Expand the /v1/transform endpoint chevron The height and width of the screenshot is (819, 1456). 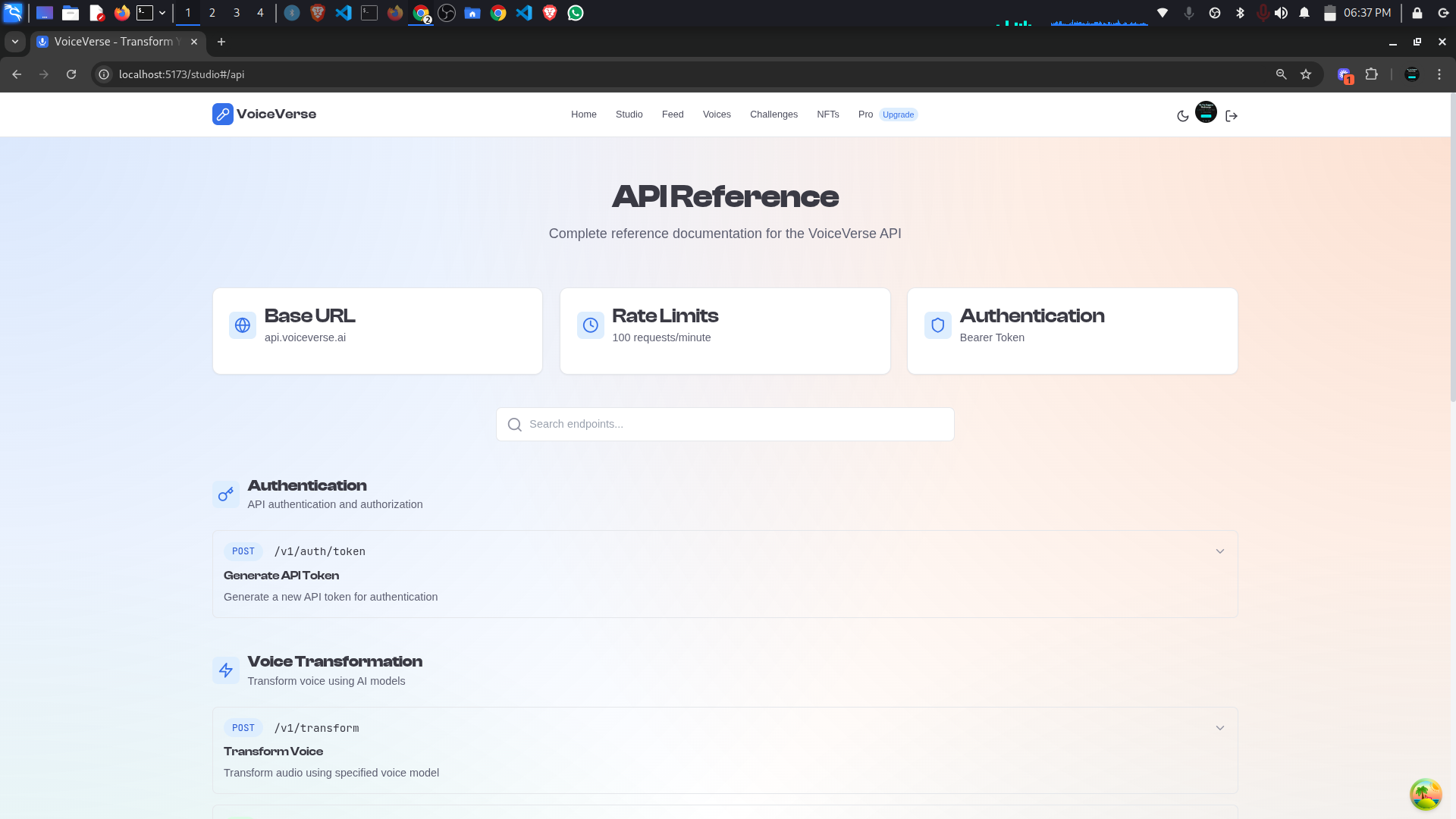coord(1219,728)
